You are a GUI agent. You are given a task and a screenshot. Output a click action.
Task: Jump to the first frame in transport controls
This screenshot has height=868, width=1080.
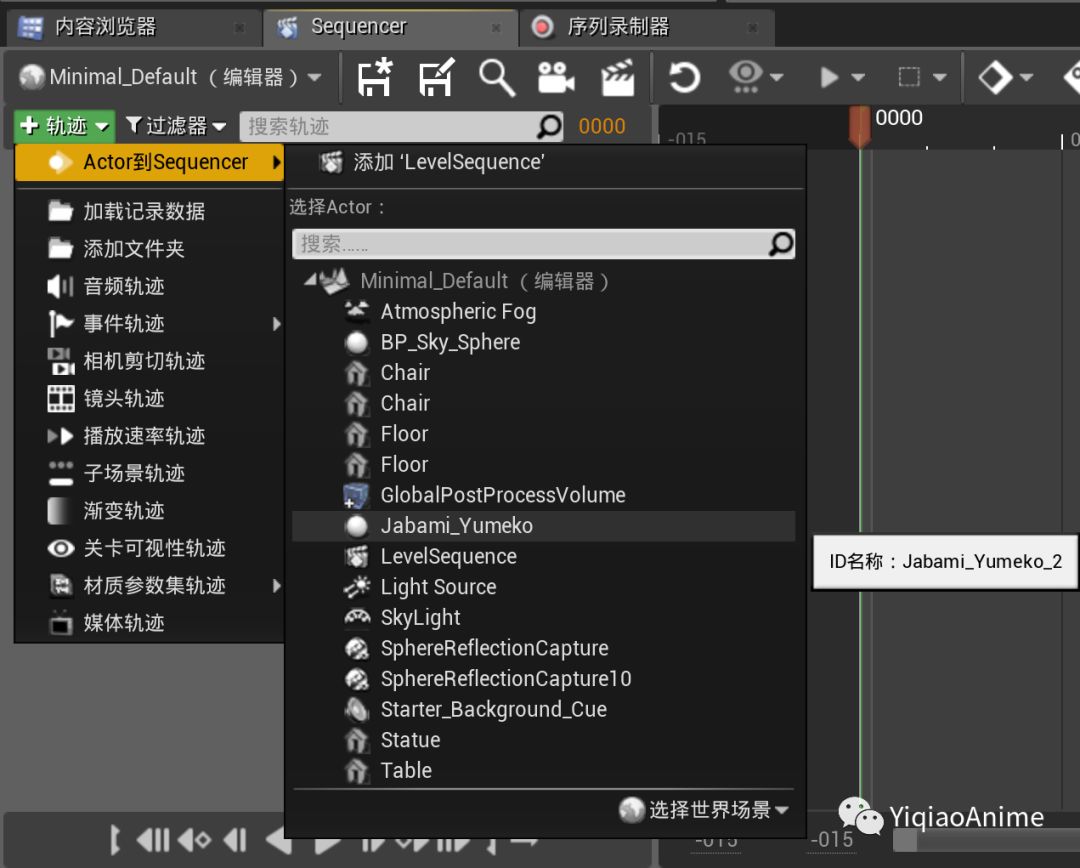[x=115, y=840]
